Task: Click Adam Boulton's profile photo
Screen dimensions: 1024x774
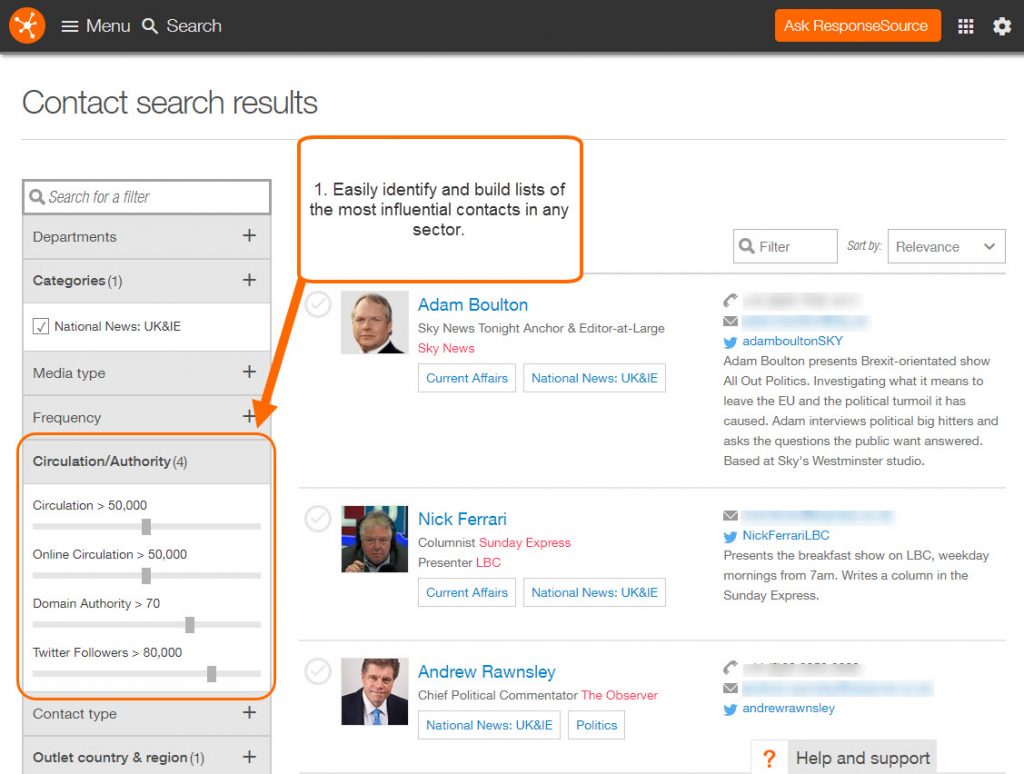Action: [x=375, y=323]
